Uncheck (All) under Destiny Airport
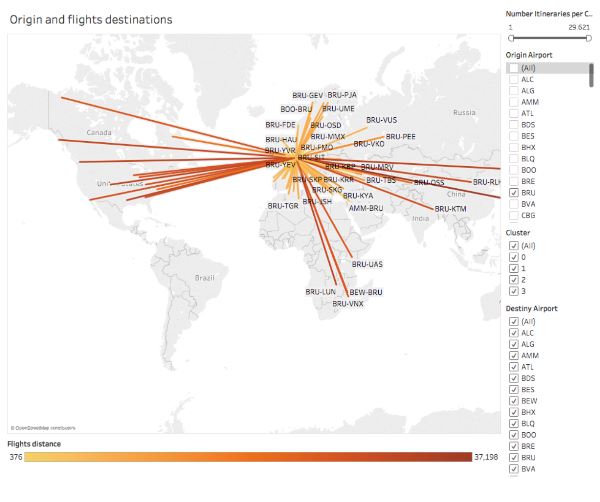 tap(514, 321)
